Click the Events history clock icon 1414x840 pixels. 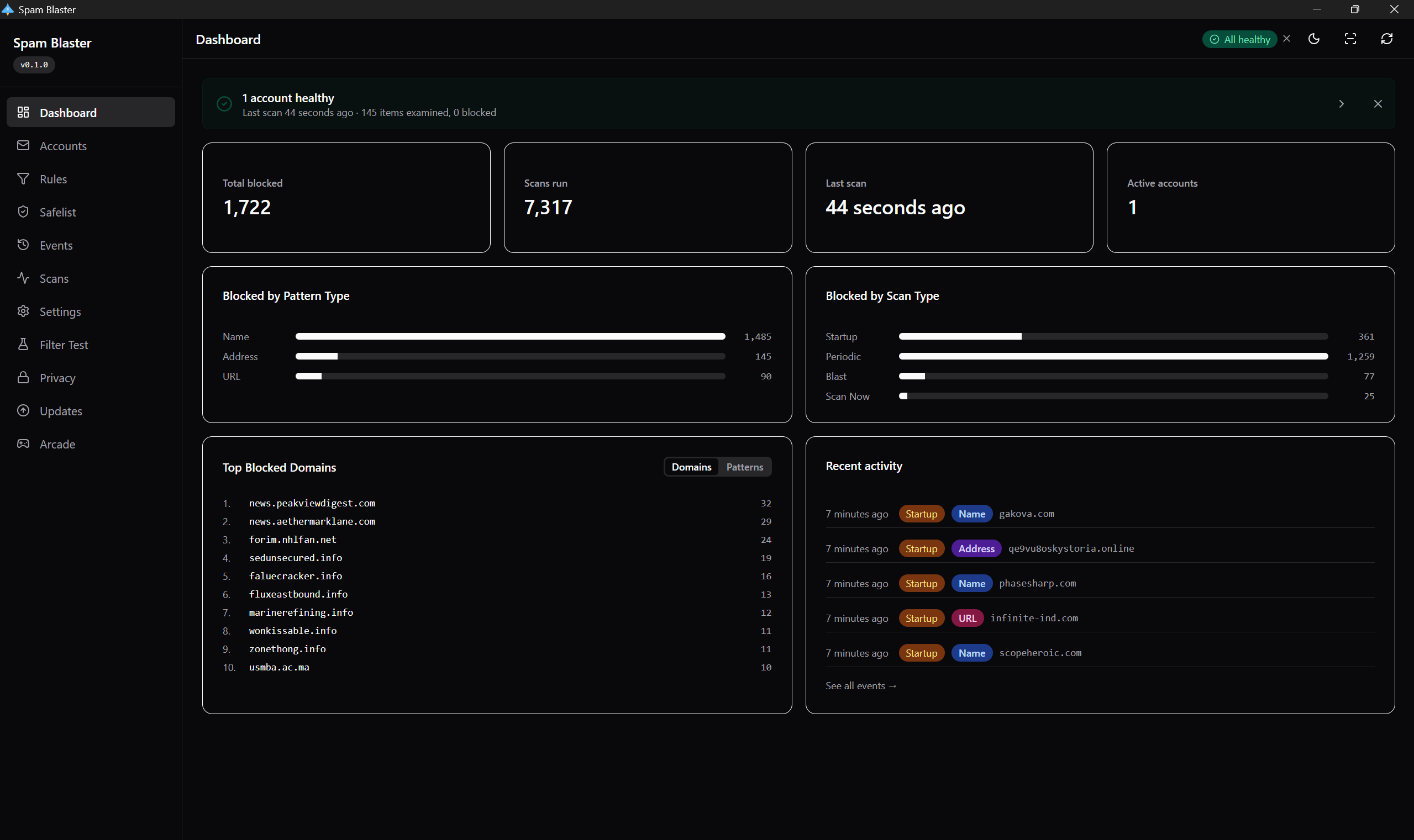pyautogui.click(x=23, y=245)
